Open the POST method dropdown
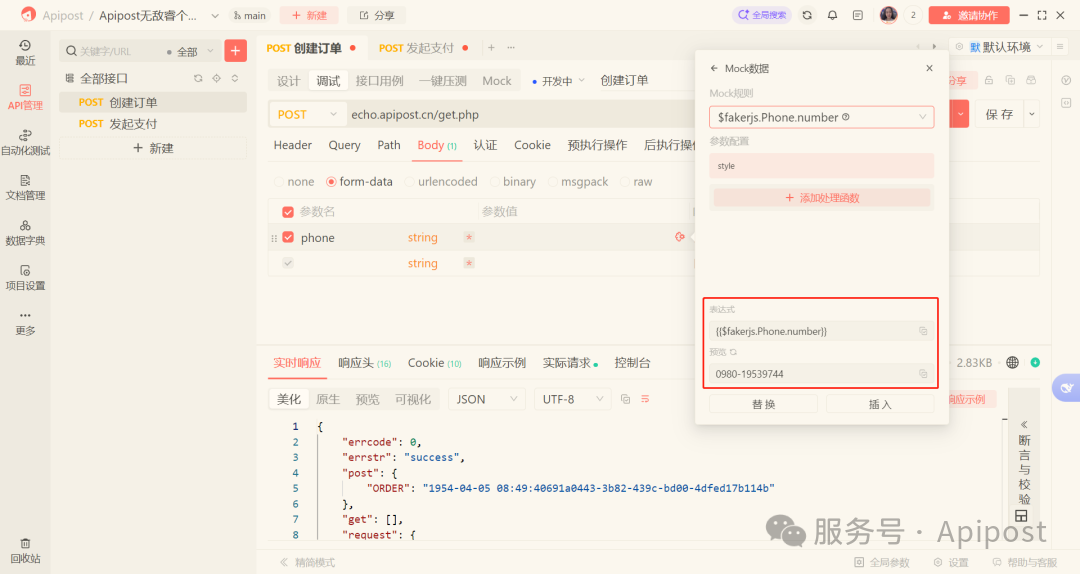The height and width of the screenshot is (574, 1080). 307,114
